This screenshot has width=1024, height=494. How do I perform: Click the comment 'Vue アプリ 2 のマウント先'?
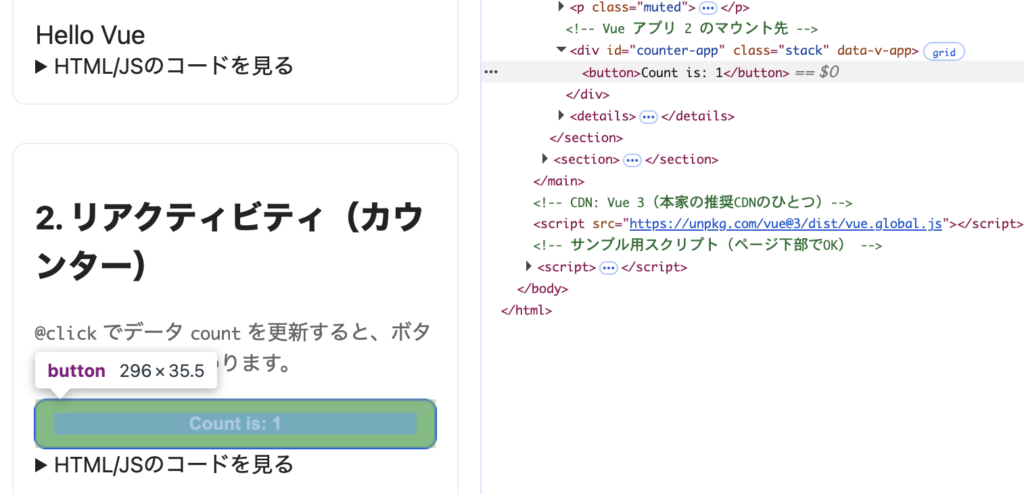[692, 29]
